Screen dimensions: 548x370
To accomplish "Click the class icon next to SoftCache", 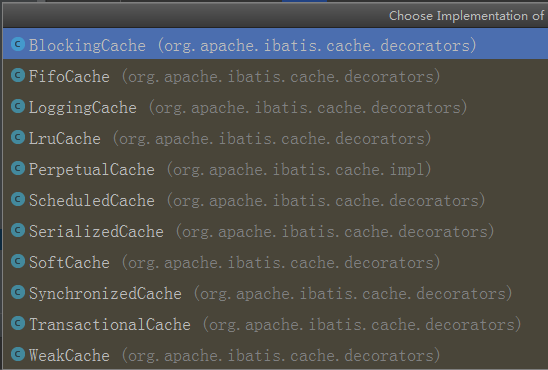I will point(18,261).
